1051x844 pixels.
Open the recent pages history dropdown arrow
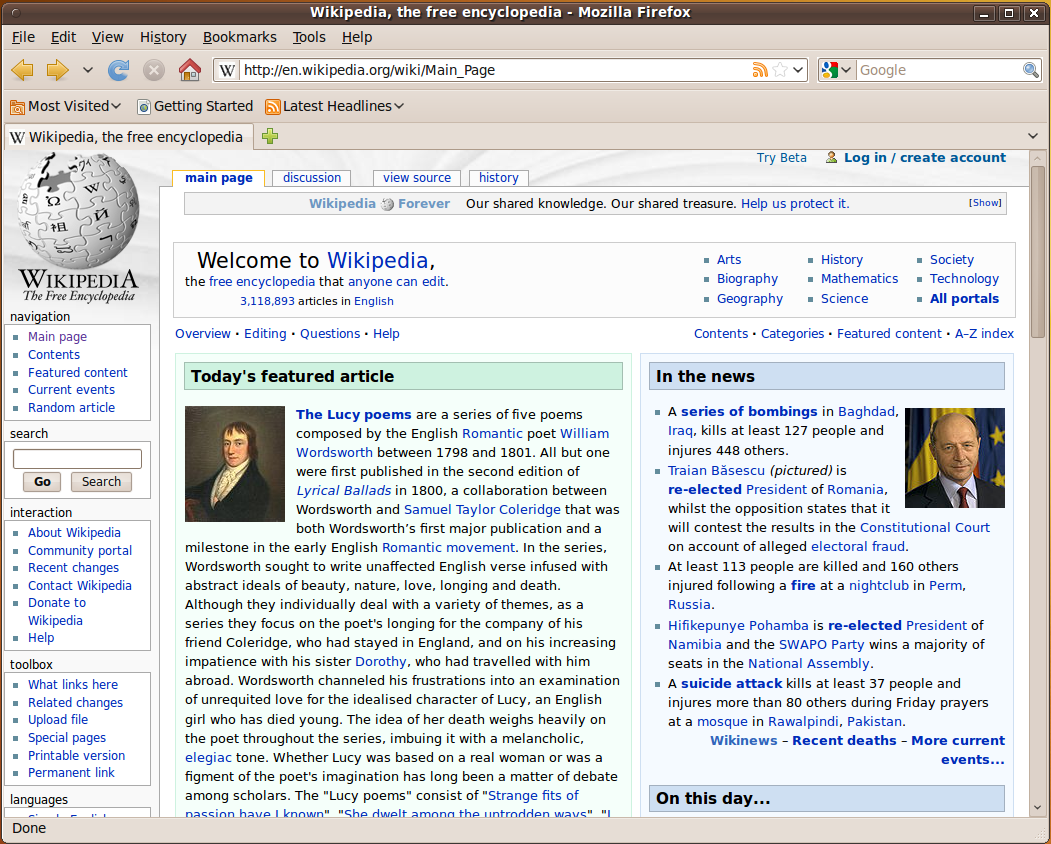click(x=87, y=70)
